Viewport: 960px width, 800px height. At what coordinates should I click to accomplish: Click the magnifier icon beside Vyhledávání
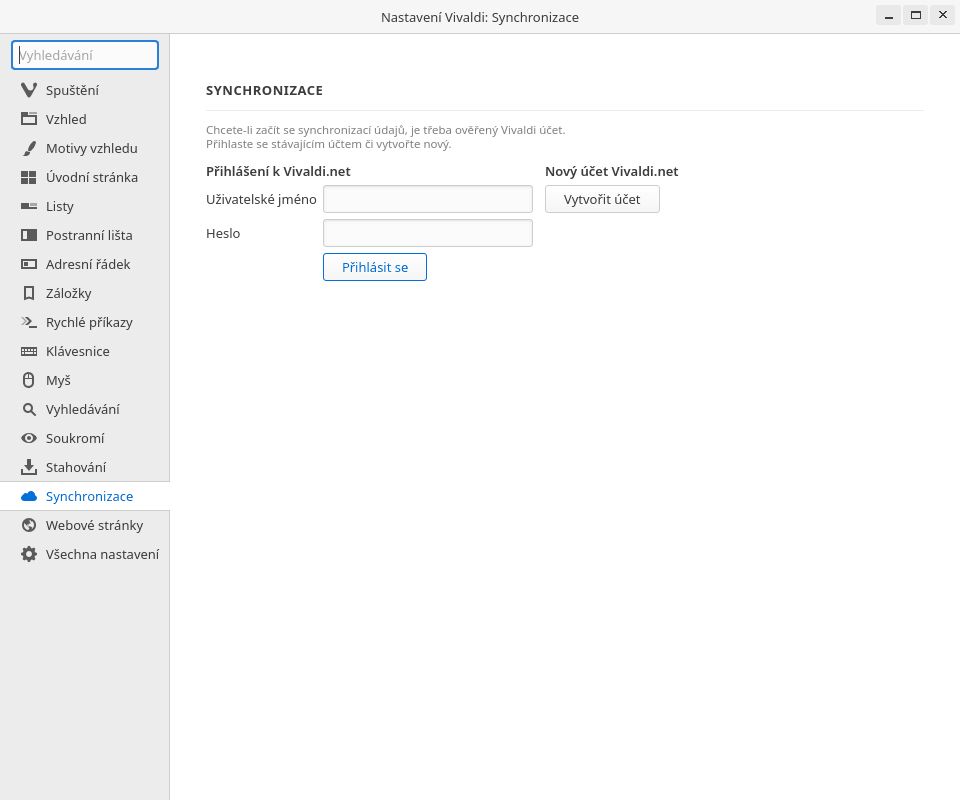(x=29, y=409)
